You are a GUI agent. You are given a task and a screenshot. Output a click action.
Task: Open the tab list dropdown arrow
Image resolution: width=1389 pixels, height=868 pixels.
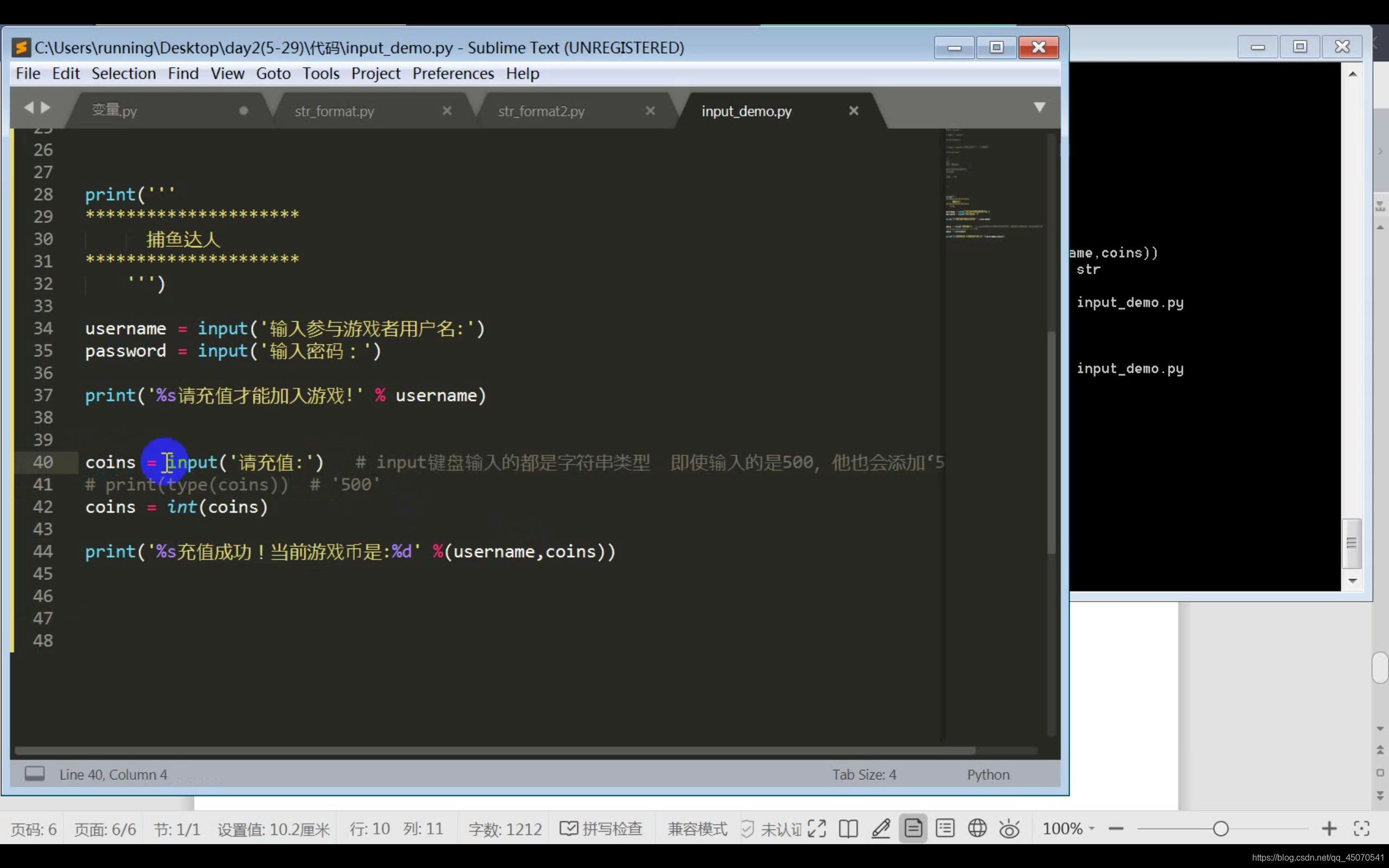1039,107
